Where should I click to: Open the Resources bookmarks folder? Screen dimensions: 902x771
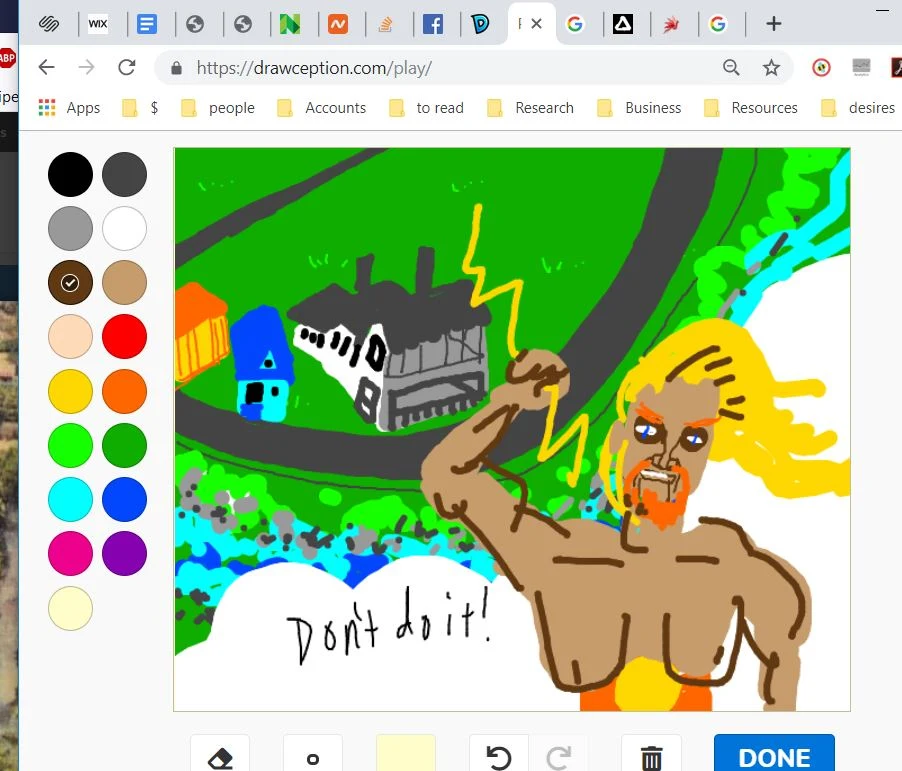click(751, 108)
